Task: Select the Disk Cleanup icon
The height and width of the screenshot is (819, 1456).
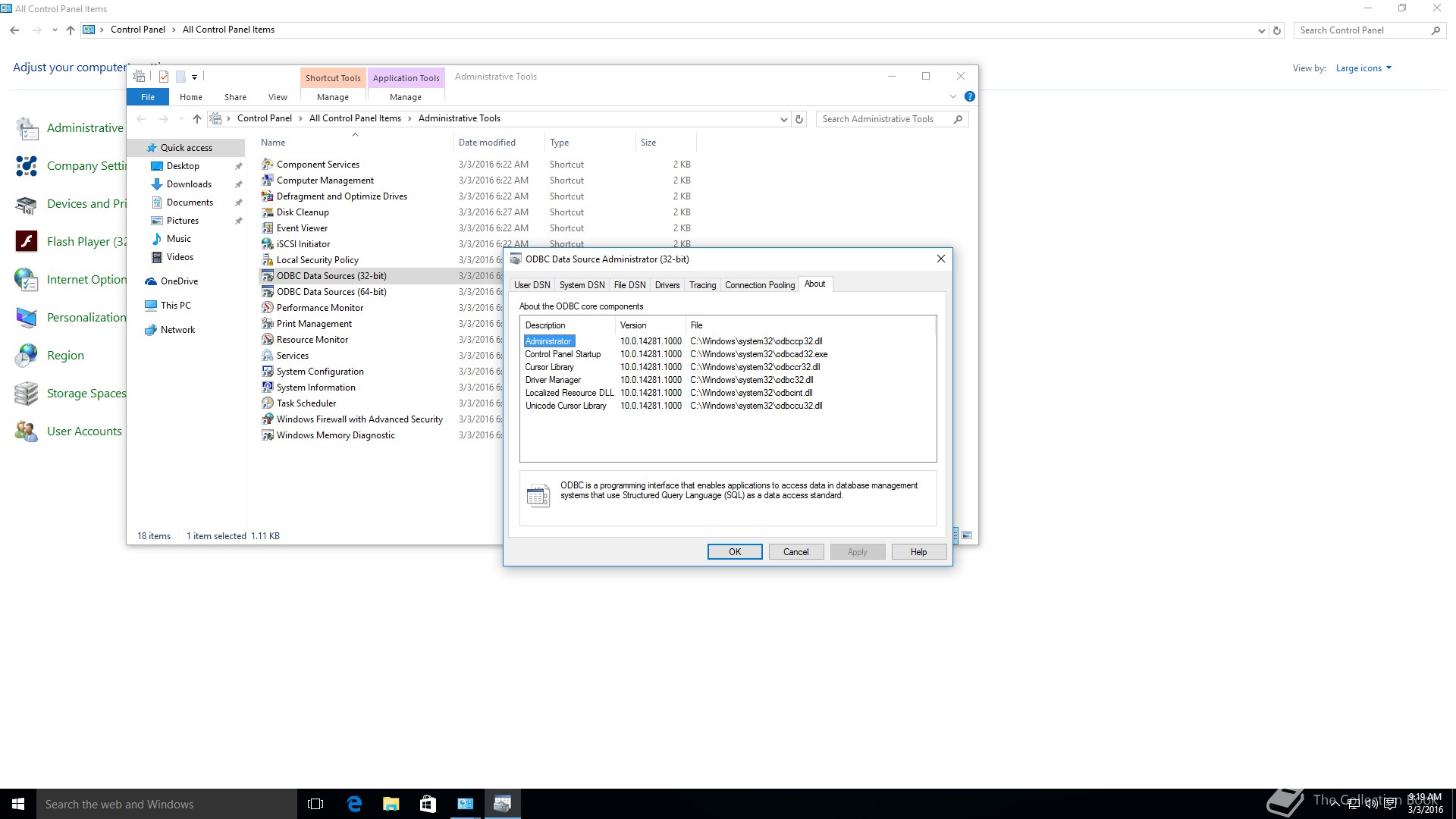Action: pyautogui.click(x=267, y=212)
